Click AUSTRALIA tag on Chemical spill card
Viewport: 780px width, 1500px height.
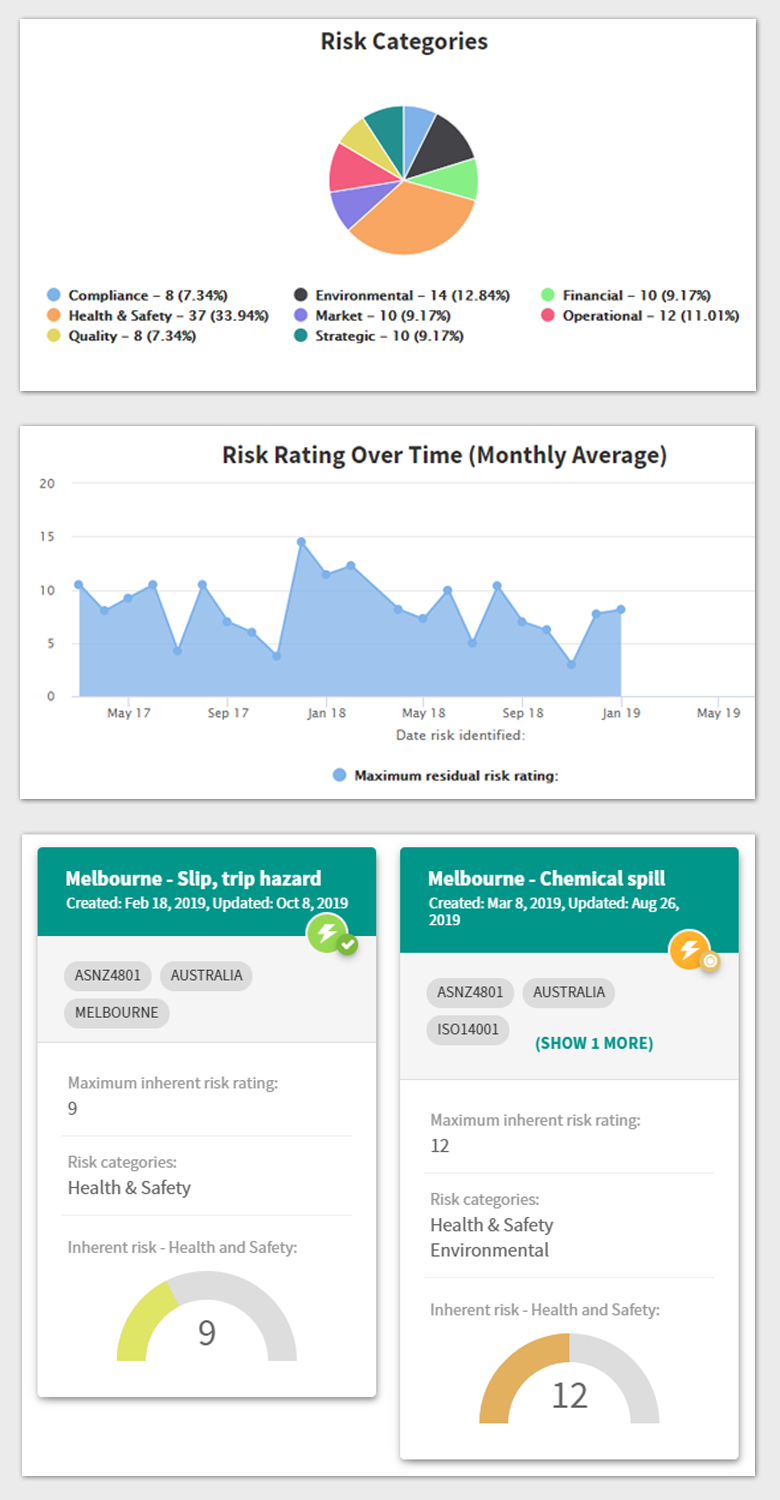click(568, 992)
